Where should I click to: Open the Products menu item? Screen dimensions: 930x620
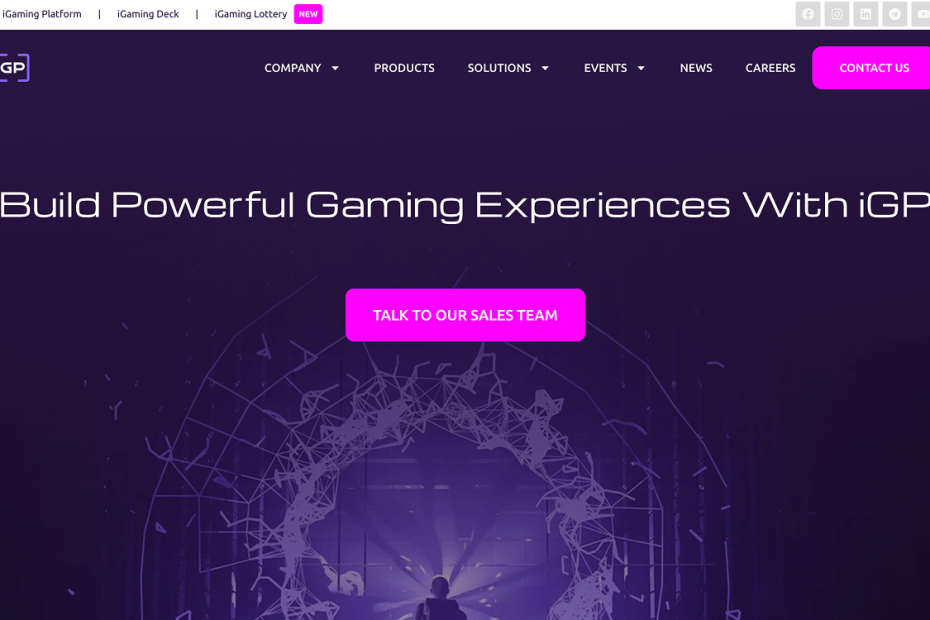click(404, 68)
